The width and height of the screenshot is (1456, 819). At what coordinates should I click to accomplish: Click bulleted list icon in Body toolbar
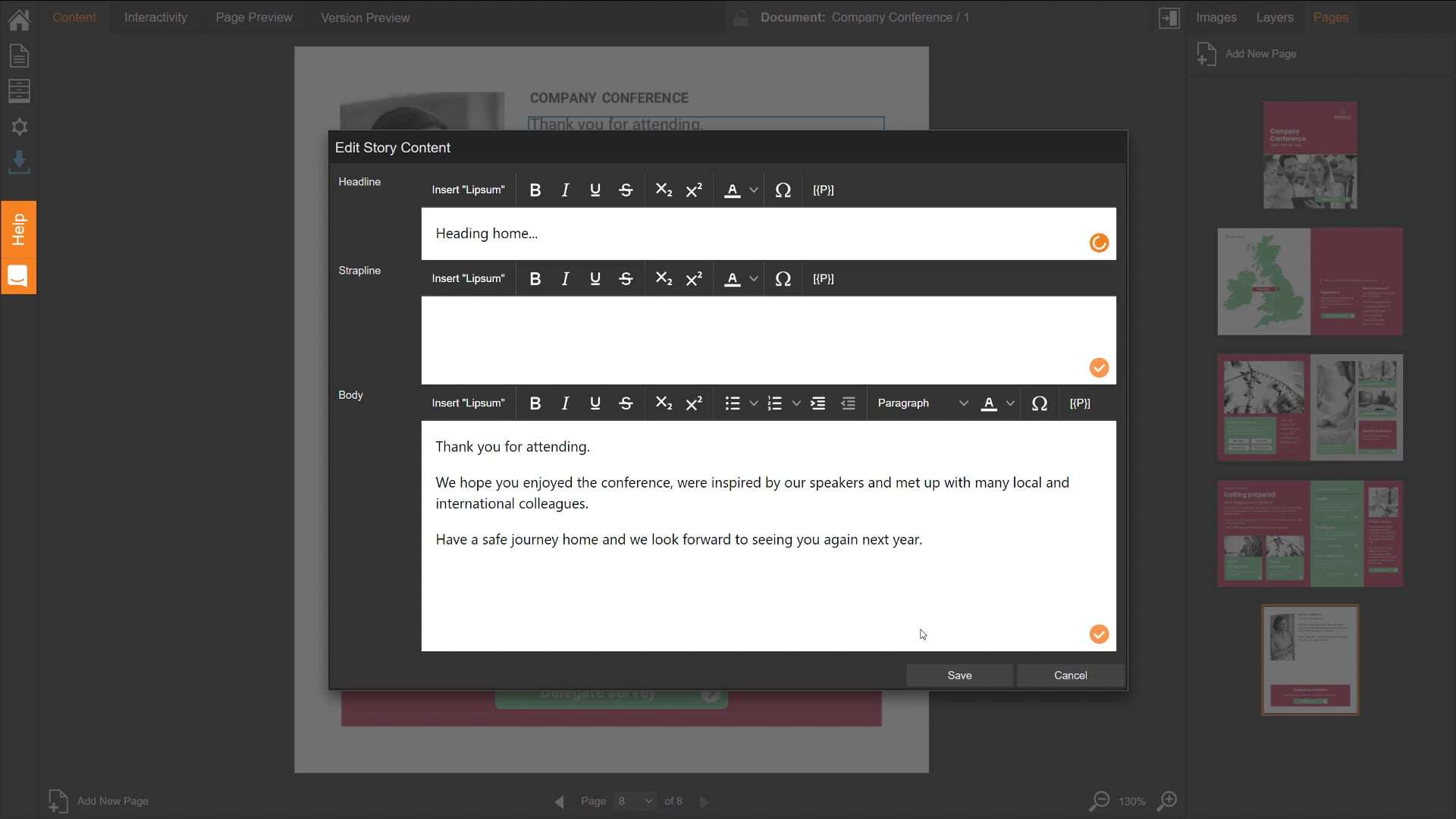(x=732, y=403)
